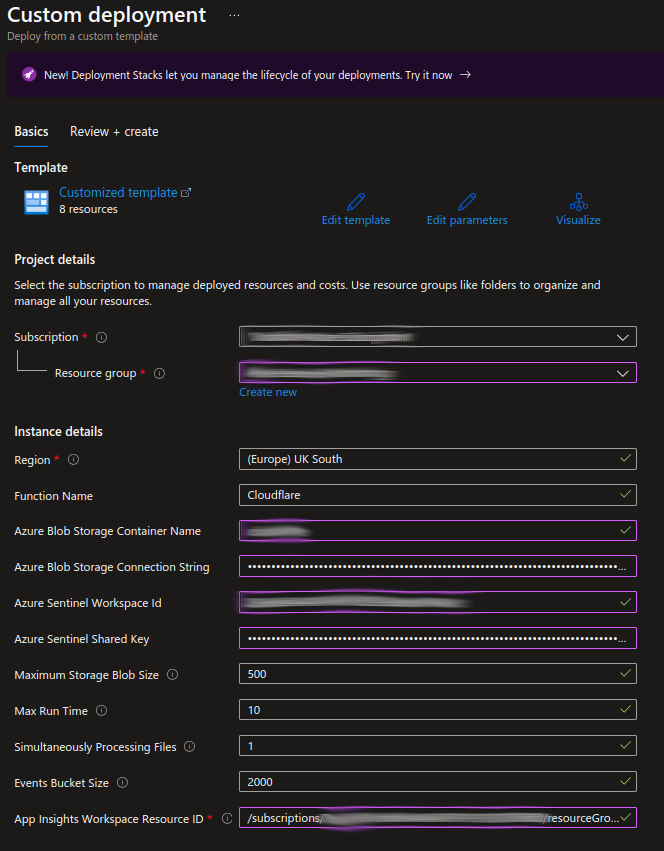Click the Simultaneously Processing Files field
664x851 pixels.
click(x=438, y=746)
